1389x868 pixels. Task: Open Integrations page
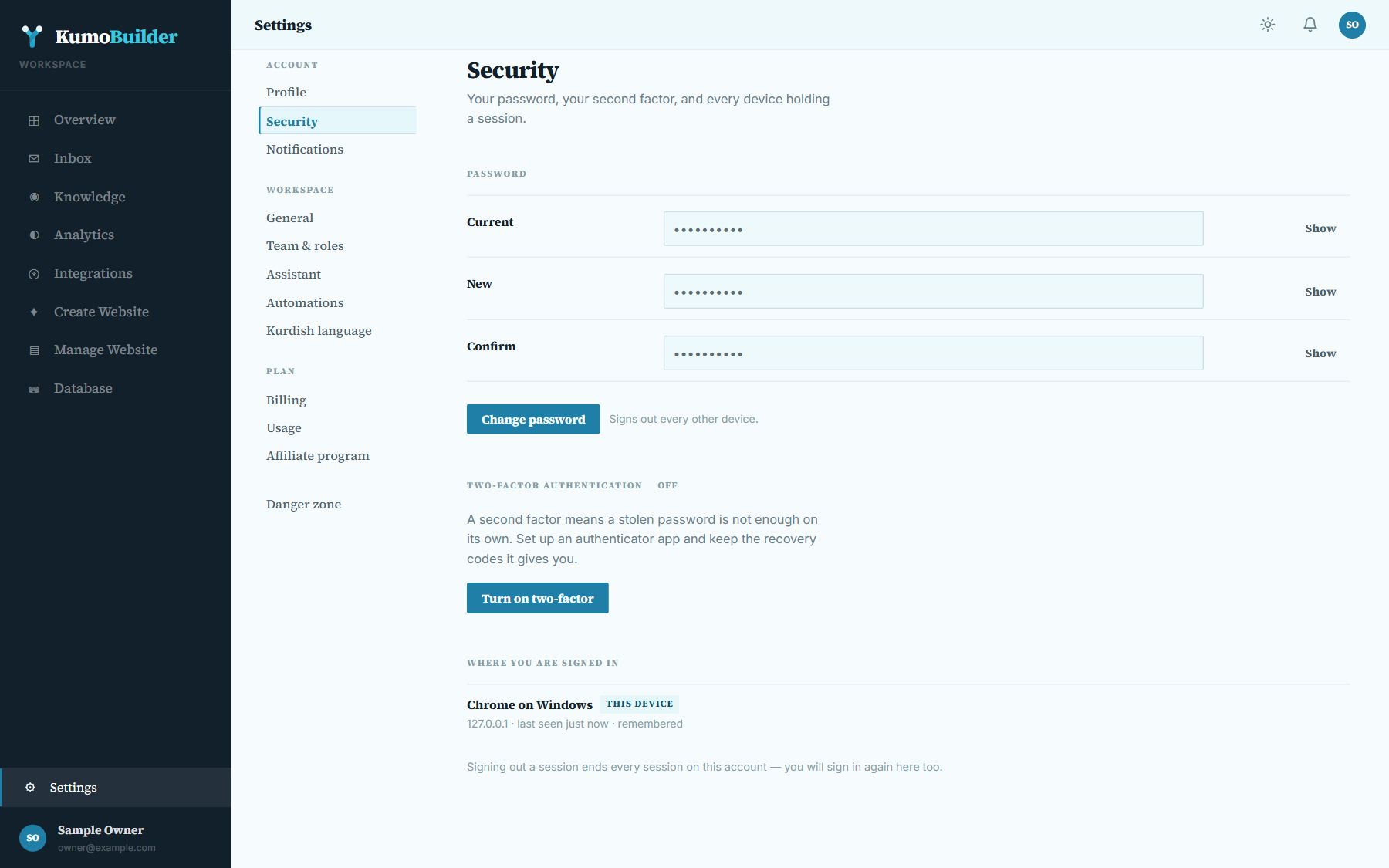coord(116,274)
